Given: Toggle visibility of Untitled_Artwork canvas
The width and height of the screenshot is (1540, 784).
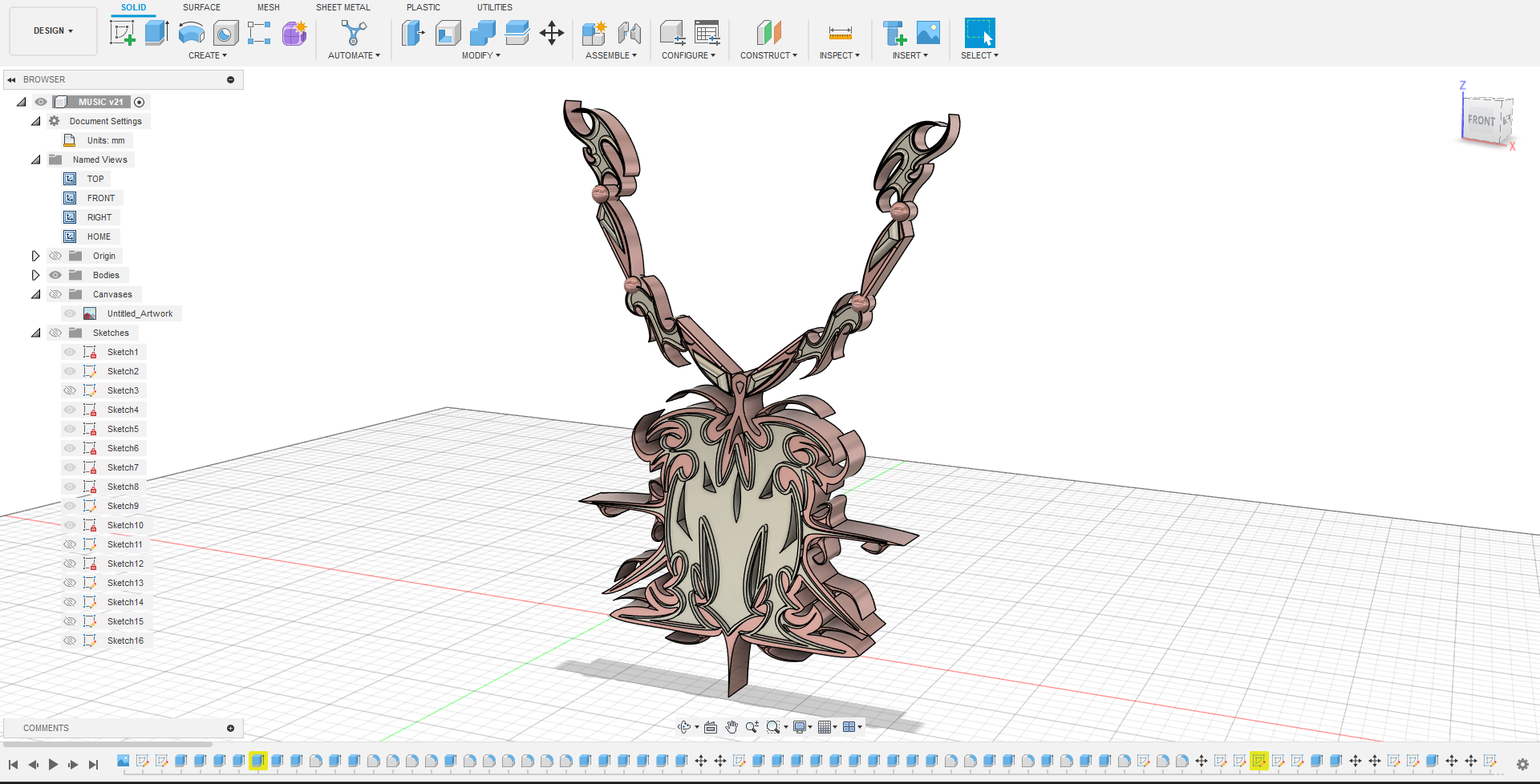Looking at the screenshot, I should [70, 313].
